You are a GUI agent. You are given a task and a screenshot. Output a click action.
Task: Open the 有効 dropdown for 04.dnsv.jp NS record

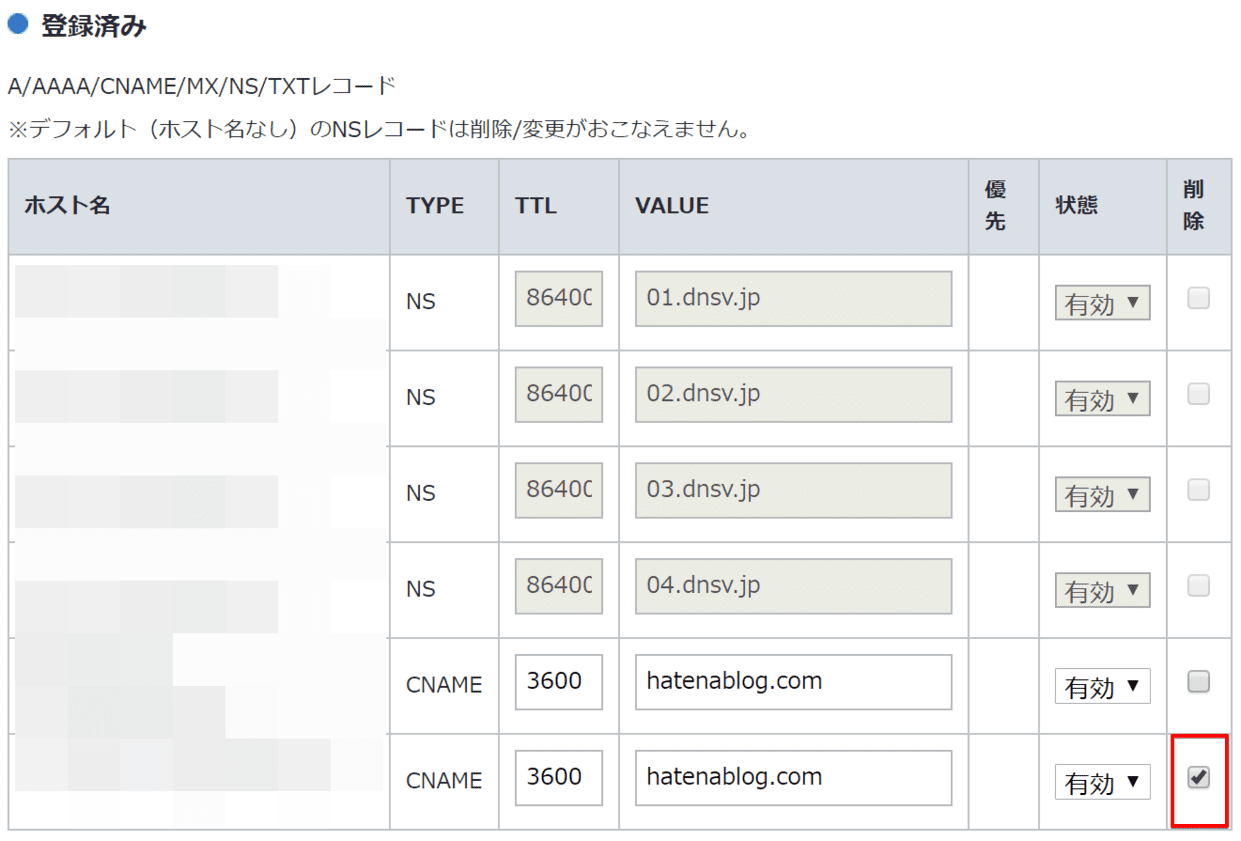coord(1101,591)
